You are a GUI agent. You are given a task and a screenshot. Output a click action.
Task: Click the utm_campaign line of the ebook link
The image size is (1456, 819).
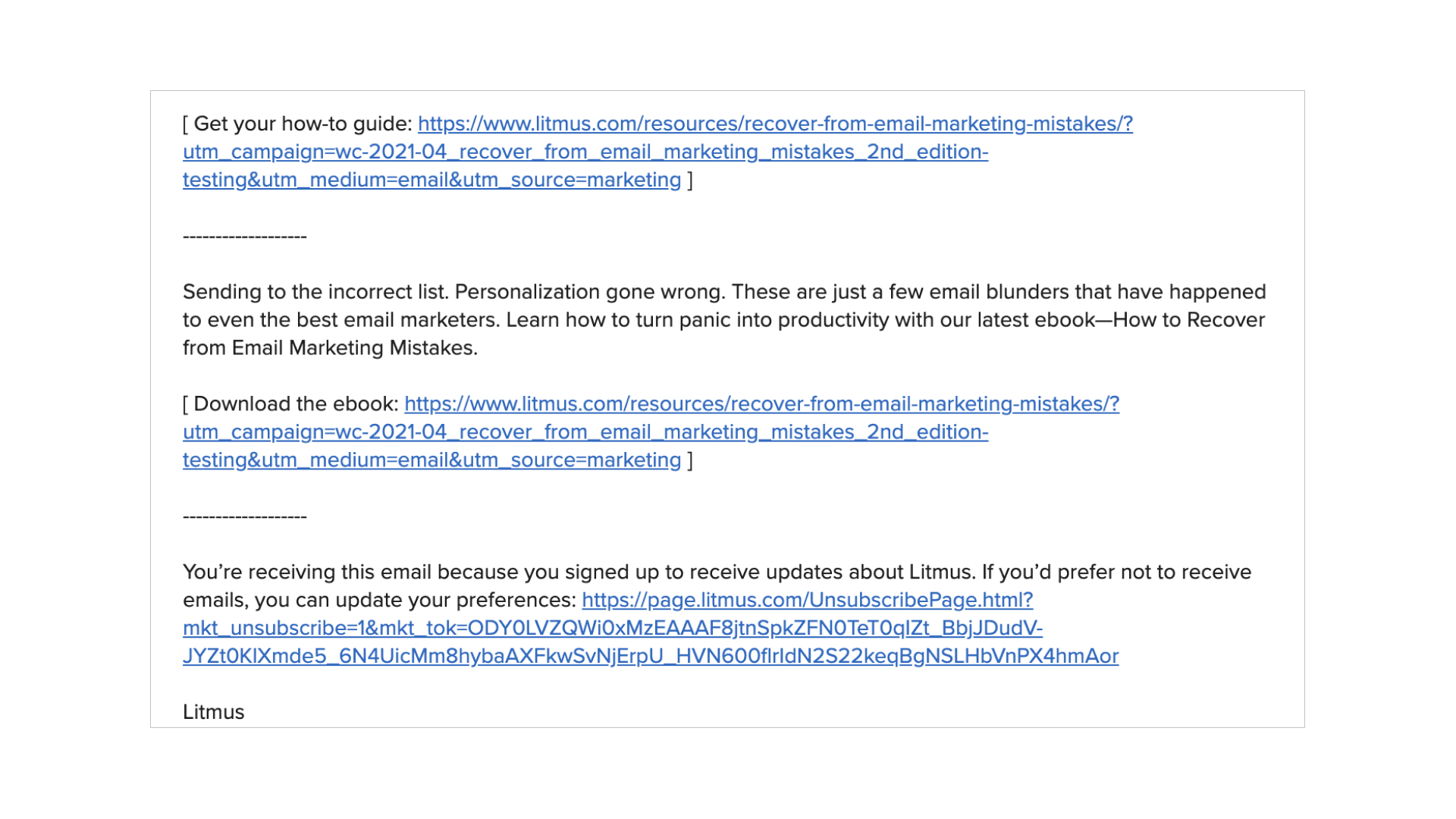point(585,432)
